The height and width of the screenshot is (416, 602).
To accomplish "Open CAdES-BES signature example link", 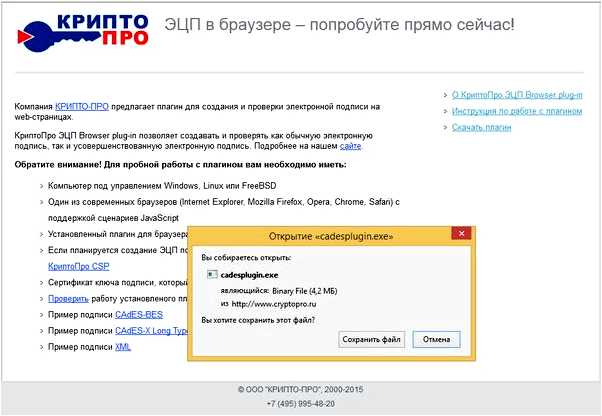I will 139,315.
